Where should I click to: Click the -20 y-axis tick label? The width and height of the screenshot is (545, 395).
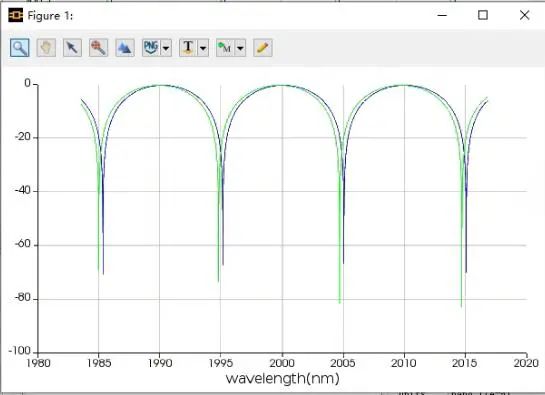point(23,137)
